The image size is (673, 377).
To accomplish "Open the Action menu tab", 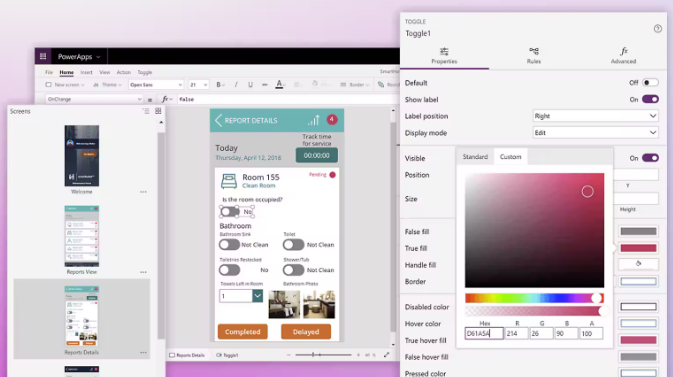I will click(x=124, y=72).
